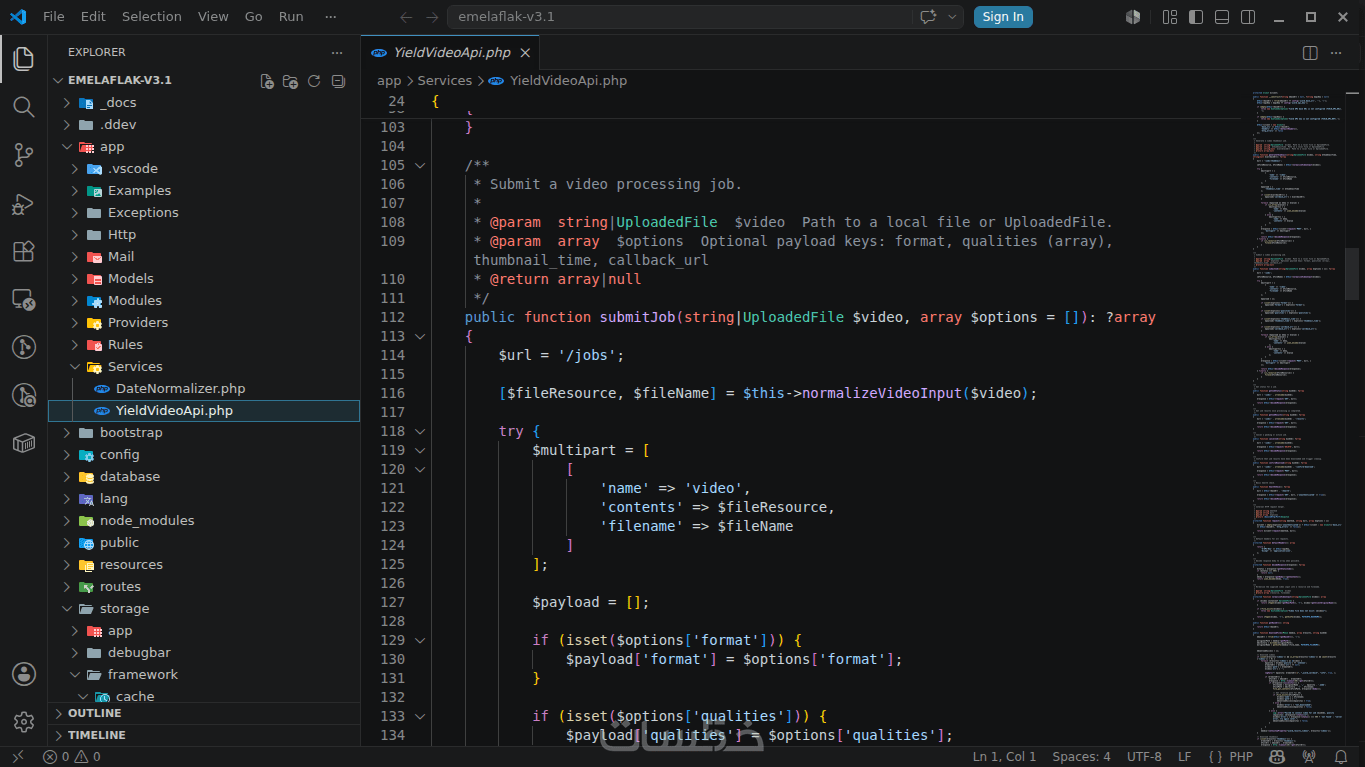Viewport: 1365px width, 767px height.
Task: Go back using the navigation arrow
Action: (x=406, y=17)
